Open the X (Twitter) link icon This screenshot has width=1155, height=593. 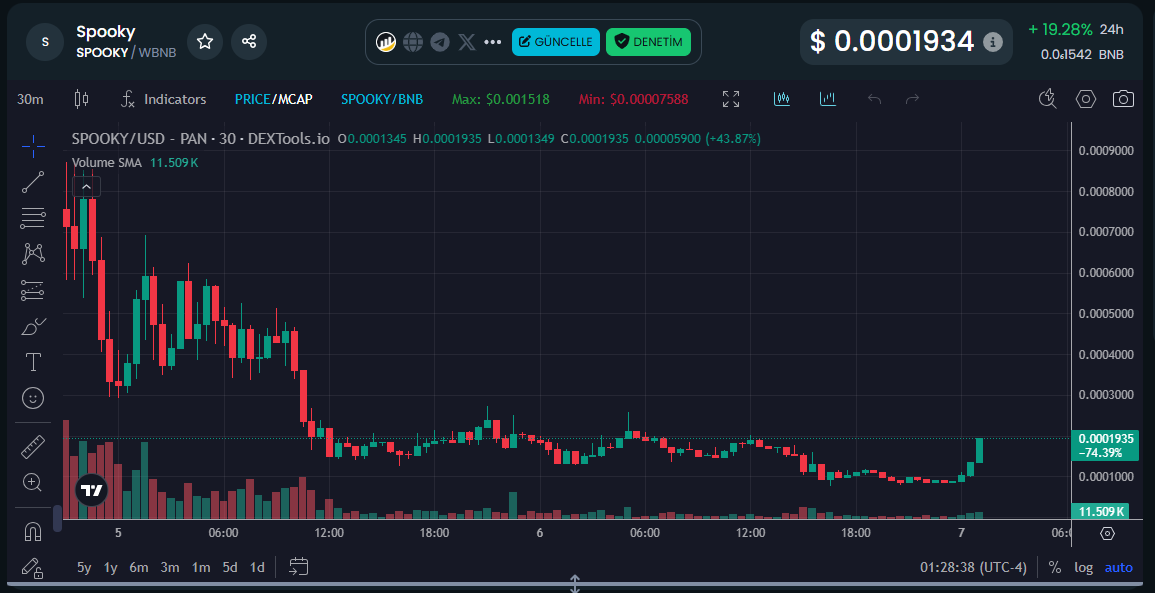466,42
